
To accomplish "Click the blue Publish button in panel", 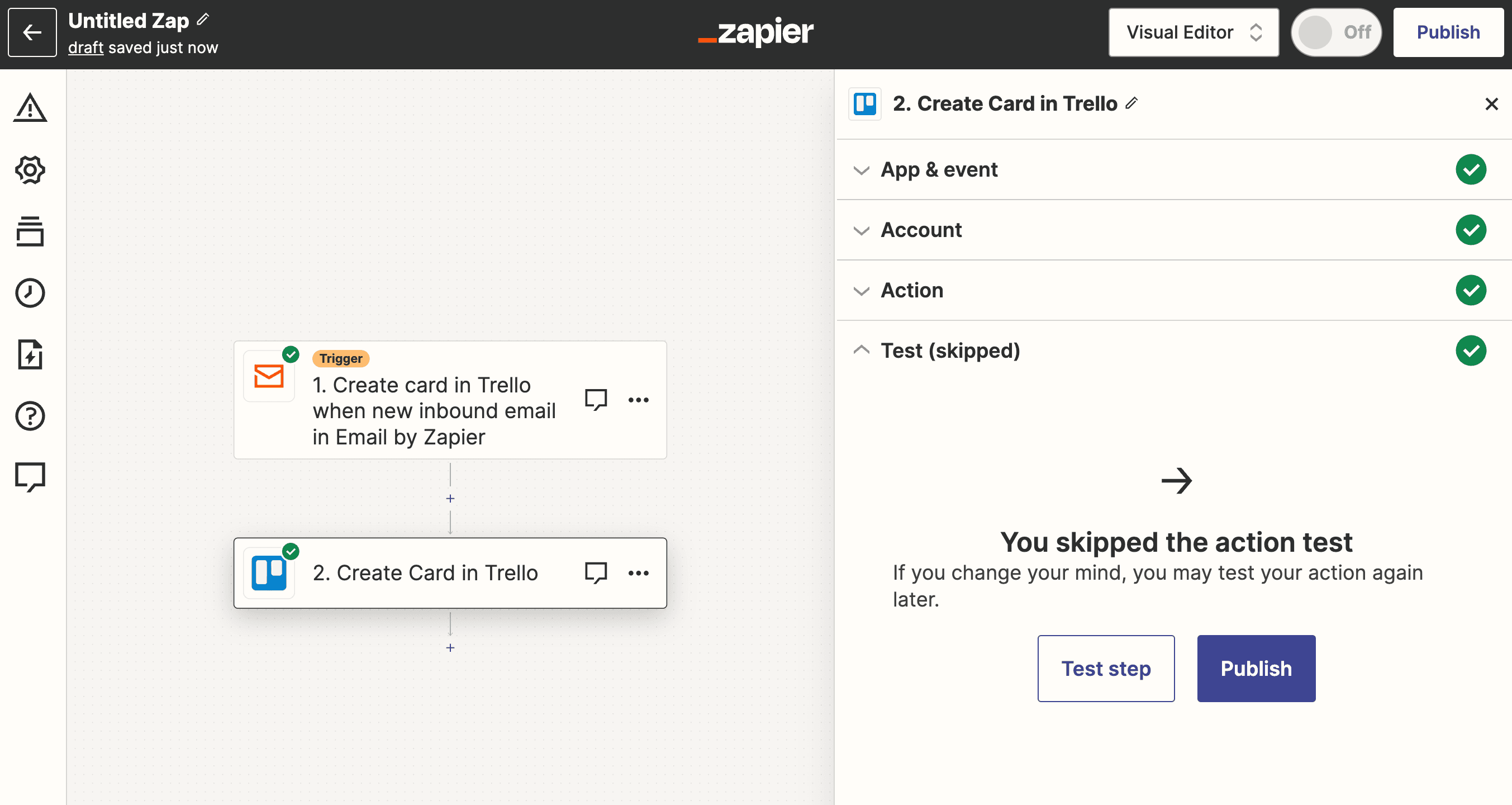I will click(1256, 668).
